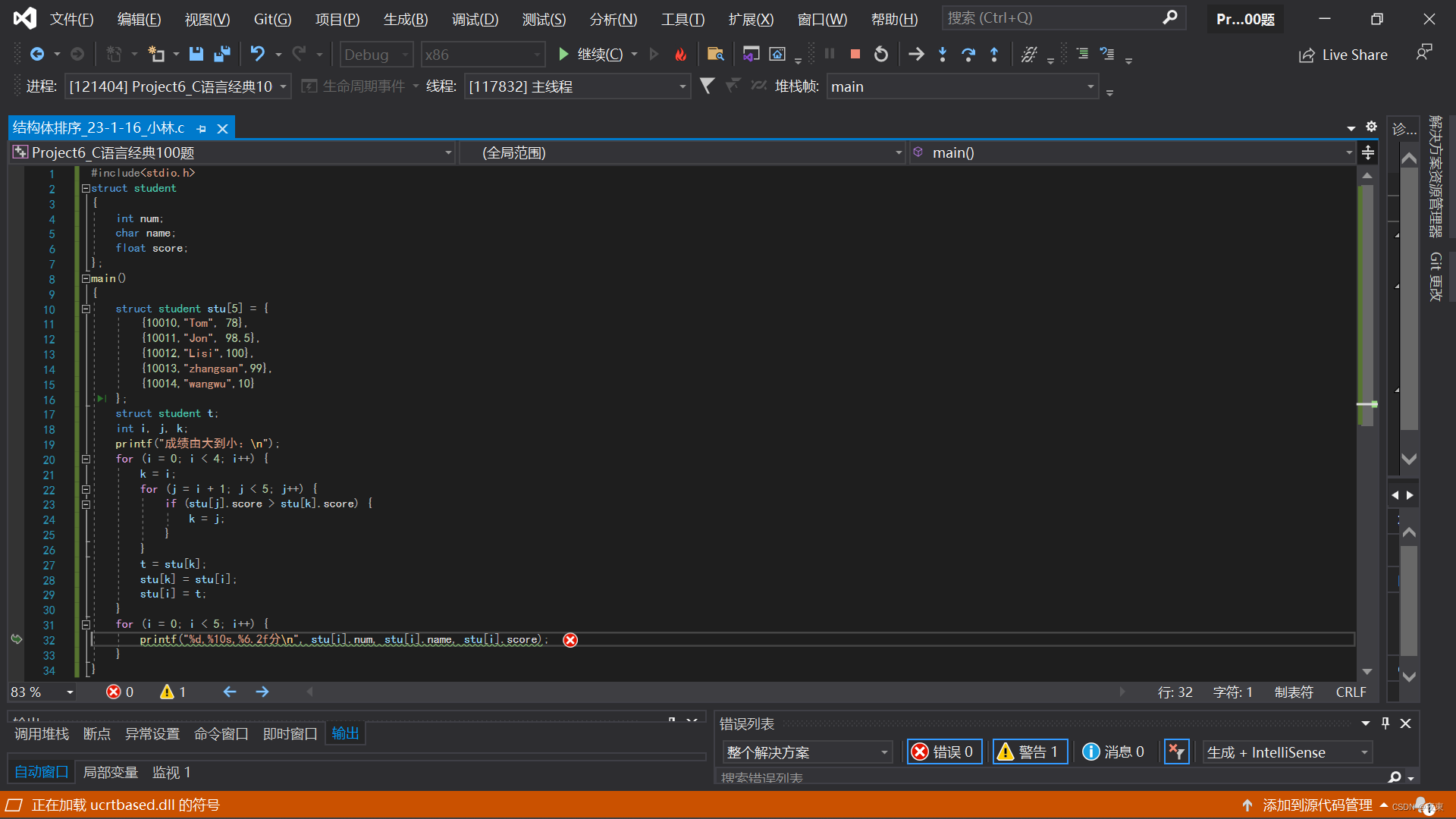Click the Save All icon
The width and height of the screenshot is (1456, 819).
point(222,54)
